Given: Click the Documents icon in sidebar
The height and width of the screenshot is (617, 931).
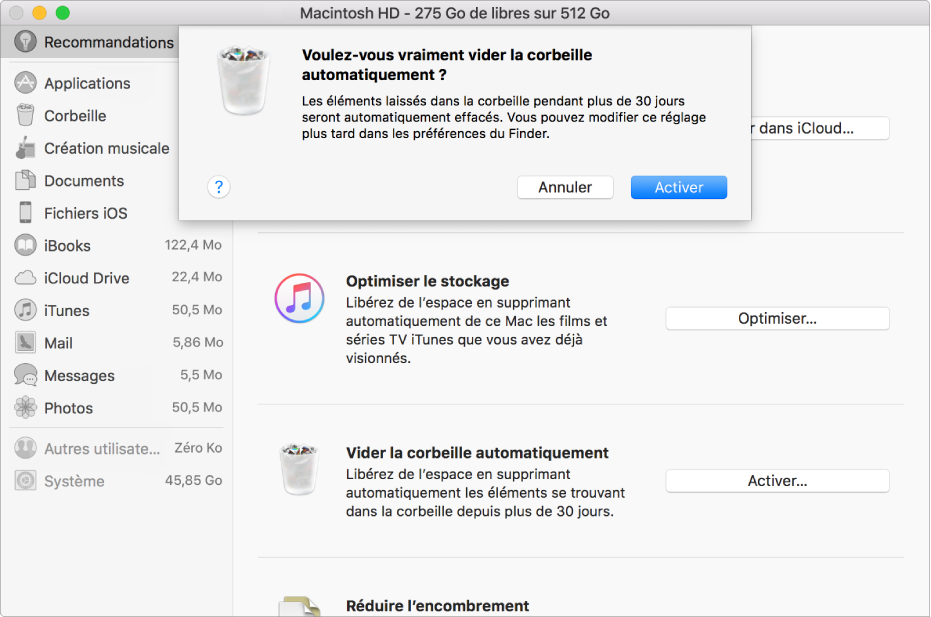Looking at the screenshot, I should [x=25, y=180].
